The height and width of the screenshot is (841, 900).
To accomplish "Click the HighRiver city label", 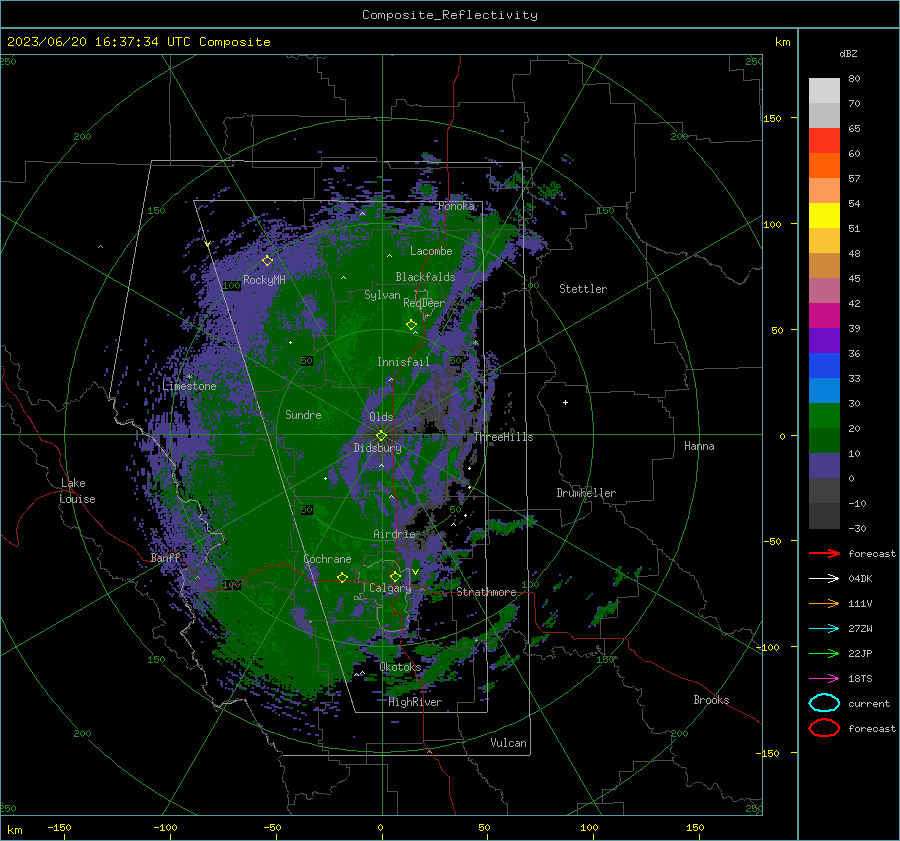I will coord(415,702).
